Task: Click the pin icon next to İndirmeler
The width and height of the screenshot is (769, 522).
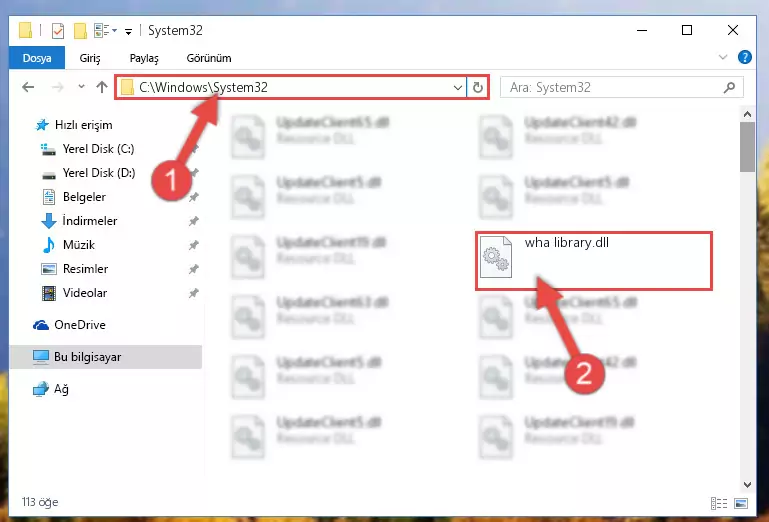Action: point(194,221)
